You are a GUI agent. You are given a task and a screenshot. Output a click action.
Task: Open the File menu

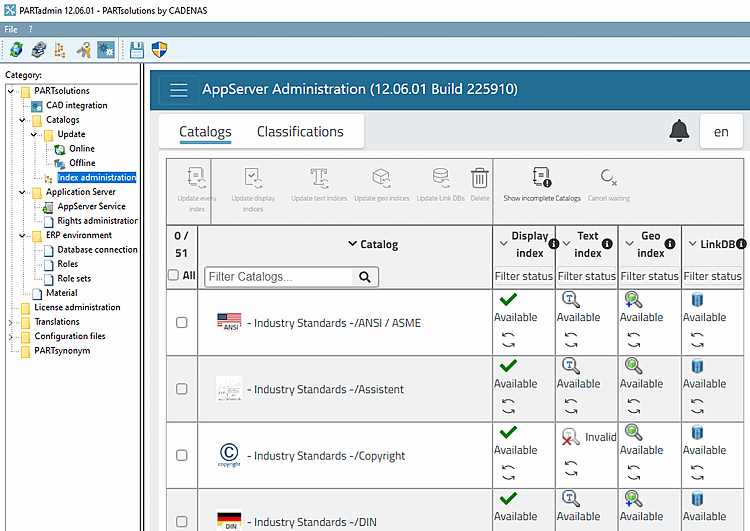(x=11, y=29)
